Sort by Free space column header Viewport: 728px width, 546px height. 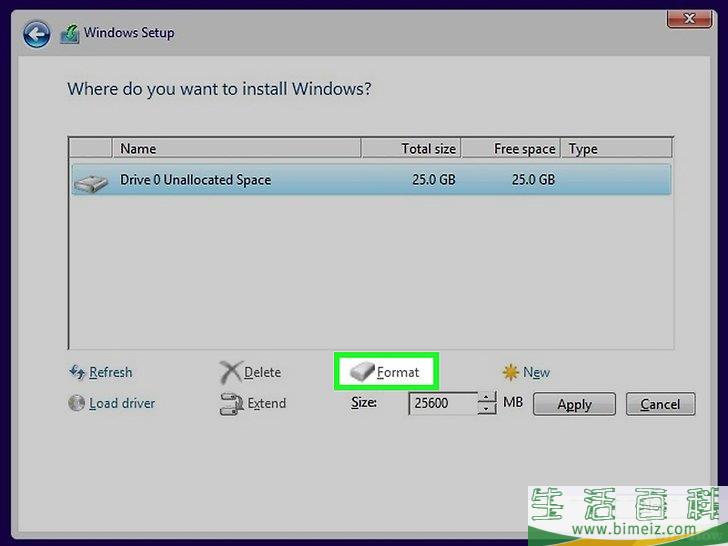[511, 148]
